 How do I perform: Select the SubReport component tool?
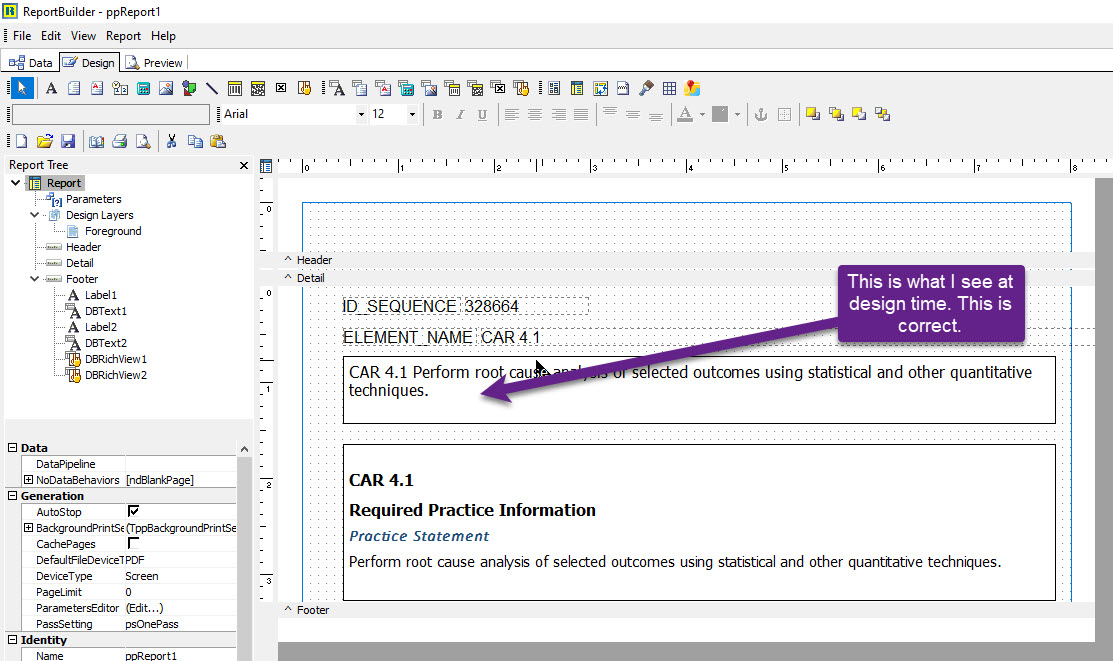(x=577, y=88)
